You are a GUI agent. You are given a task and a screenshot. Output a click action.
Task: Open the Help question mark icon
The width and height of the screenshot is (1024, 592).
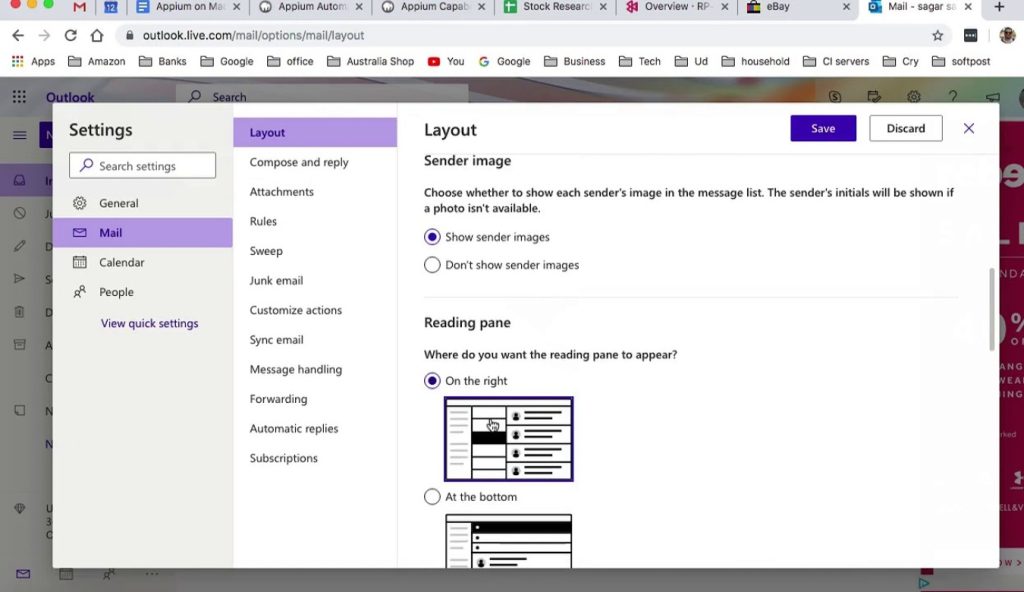click(x=952, y=97)
